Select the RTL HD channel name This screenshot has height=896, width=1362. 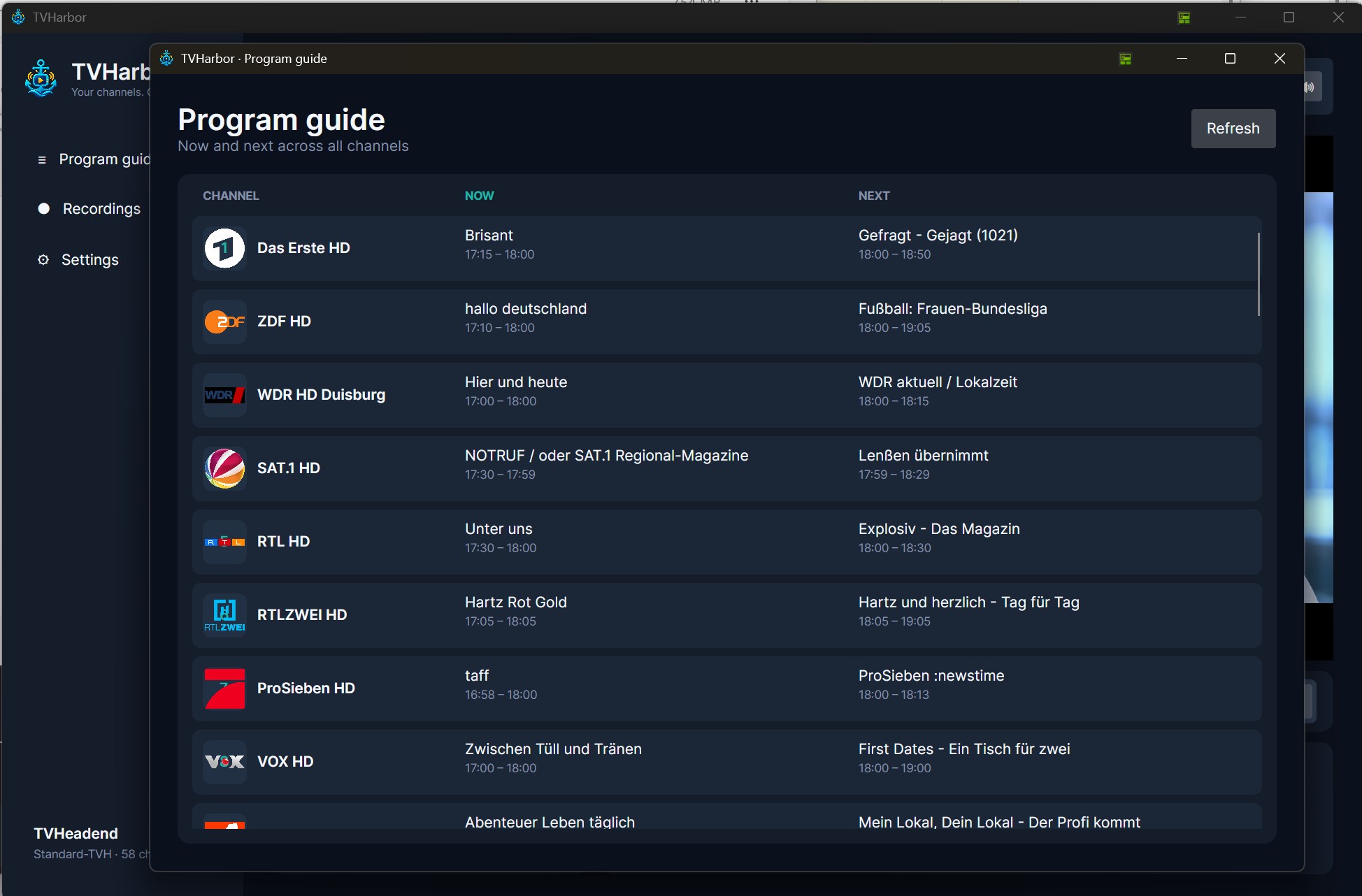click(x=283, y=542)
